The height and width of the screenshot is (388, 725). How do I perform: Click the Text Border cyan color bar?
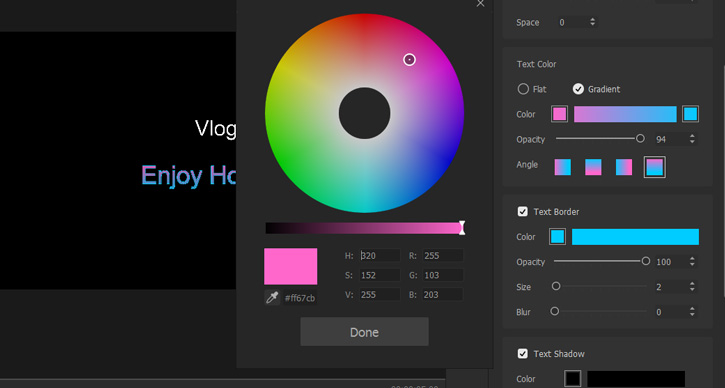click(x=635, y=237)
